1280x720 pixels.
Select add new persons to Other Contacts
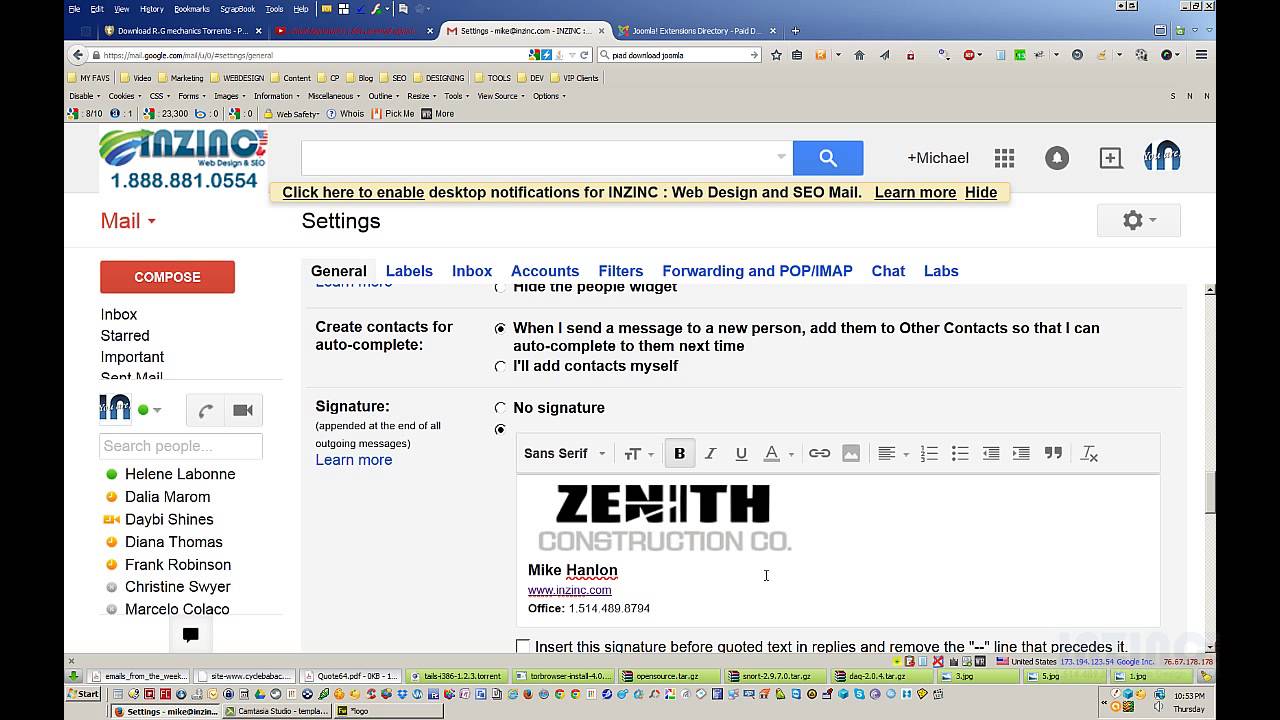(500, 328)
